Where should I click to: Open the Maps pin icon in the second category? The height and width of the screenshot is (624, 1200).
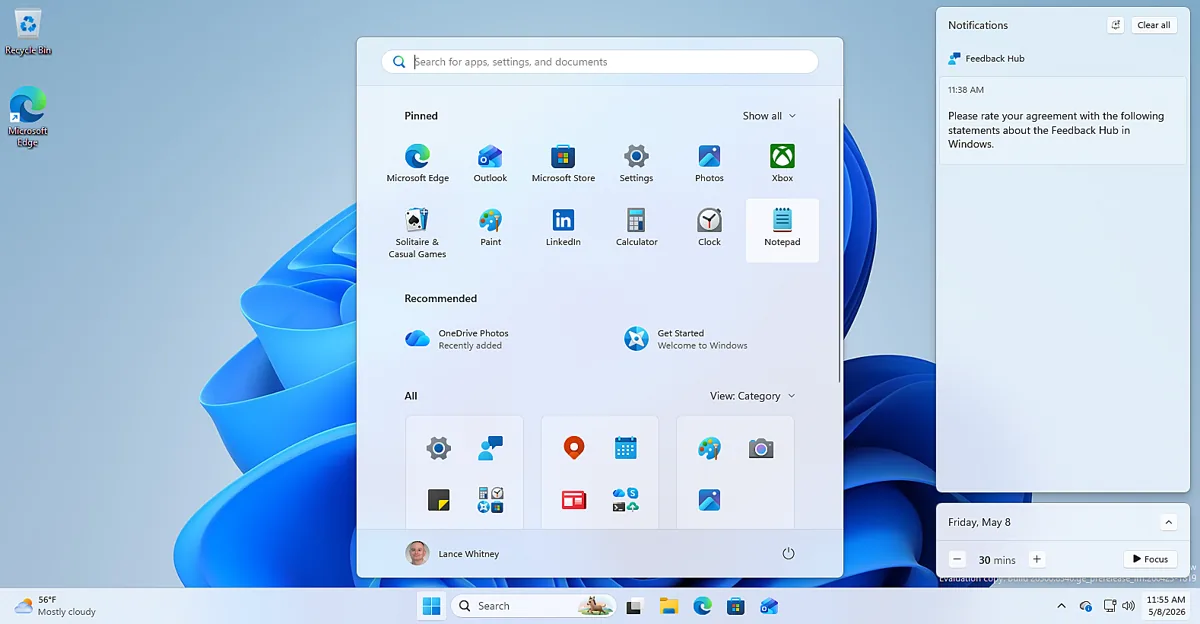(574, 448)
